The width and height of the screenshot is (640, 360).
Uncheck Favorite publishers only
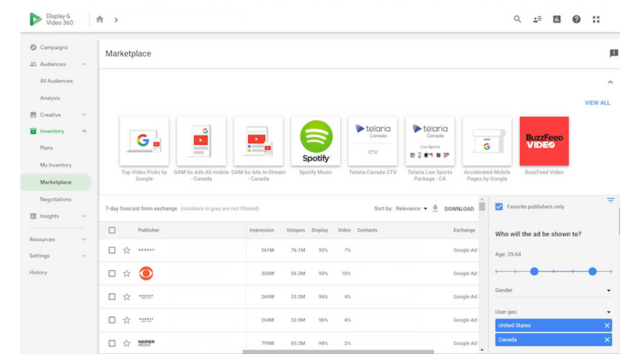(x=499, y=207)
